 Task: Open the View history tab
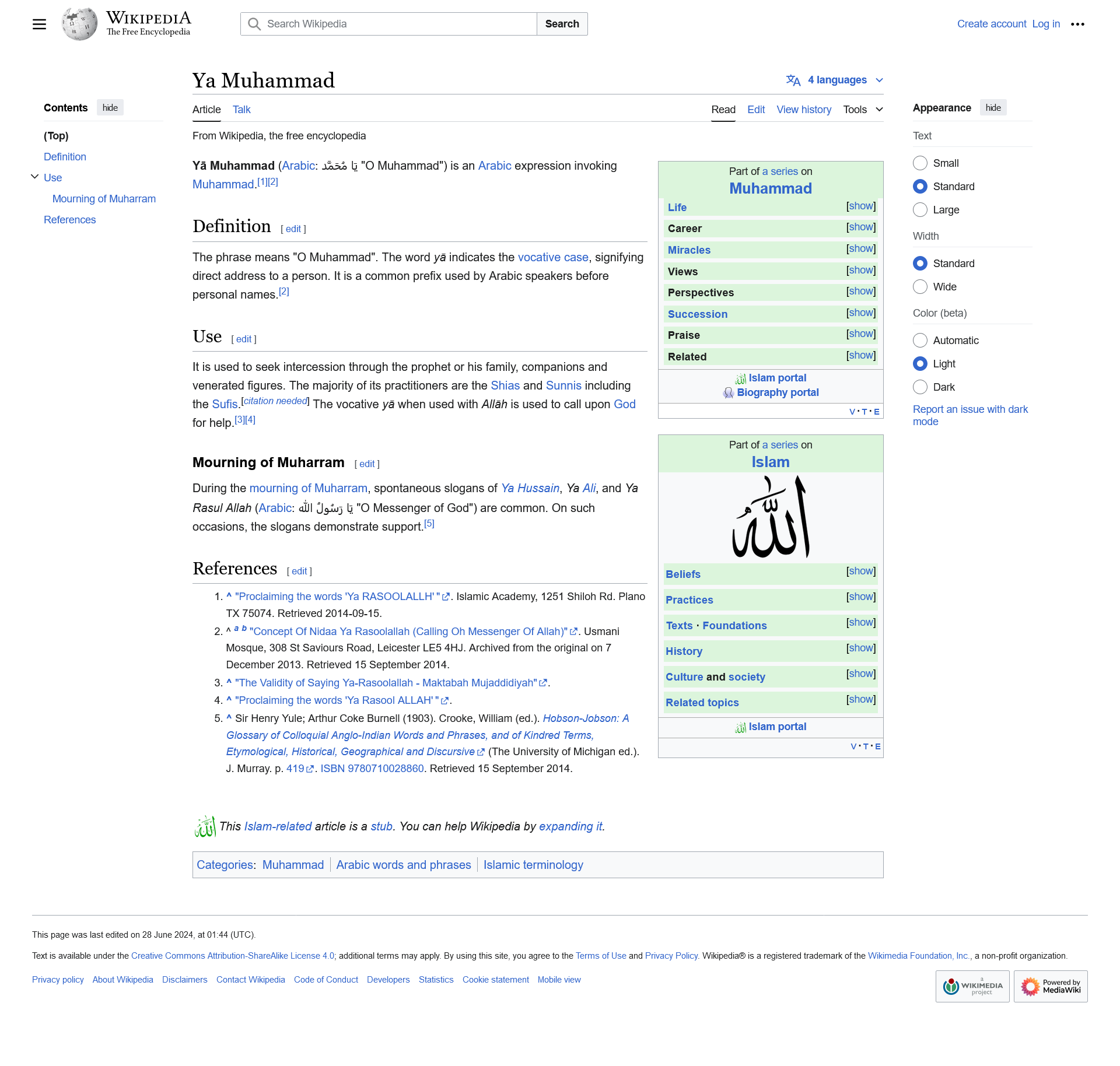tap(803, 110)
